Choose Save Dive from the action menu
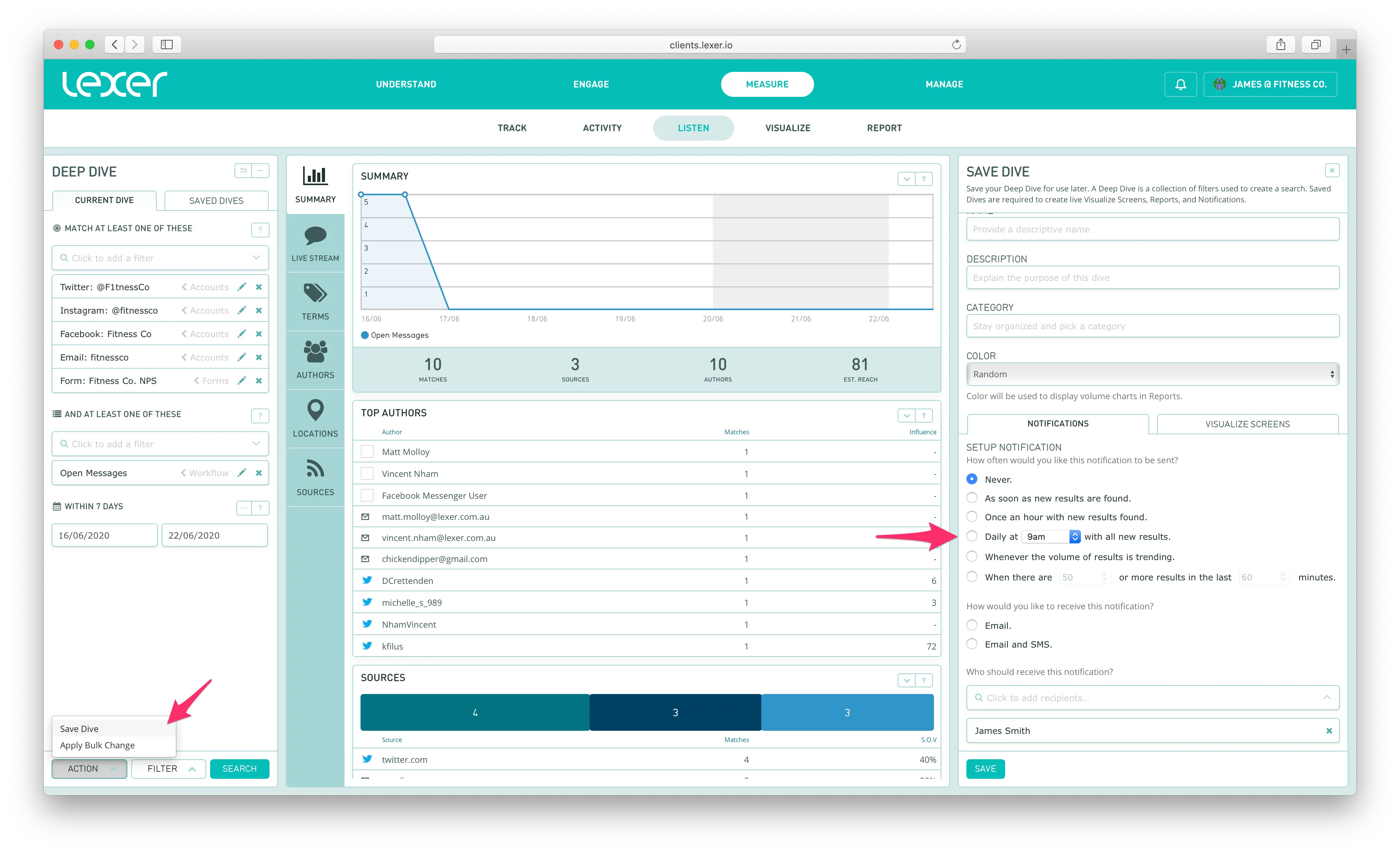This screenshot has width=1400, height=853. (x=80, y=729)
